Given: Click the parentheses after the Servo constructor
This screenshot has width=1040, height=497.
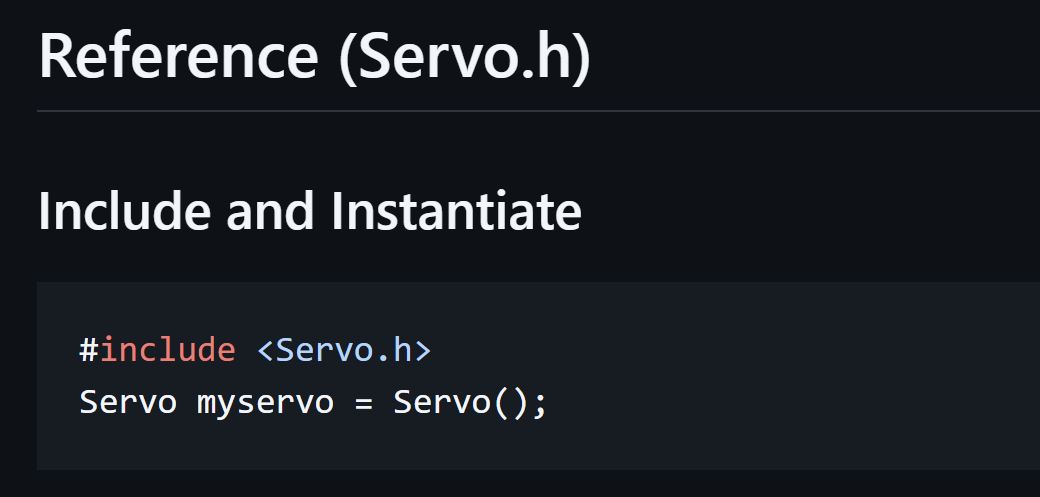Looking at the screenshot, I should (x=511, y=402).
